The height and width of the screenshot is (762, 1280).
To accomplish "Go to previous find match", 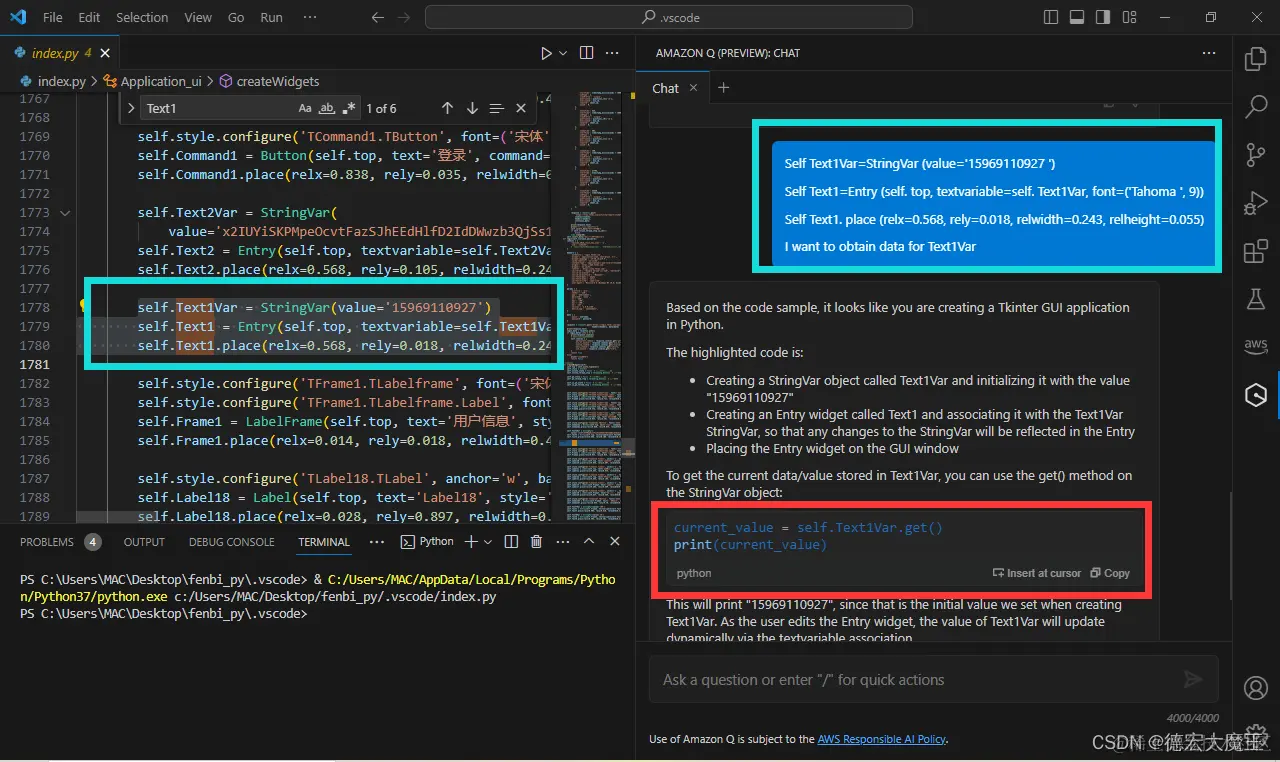I will click(447, 108).
